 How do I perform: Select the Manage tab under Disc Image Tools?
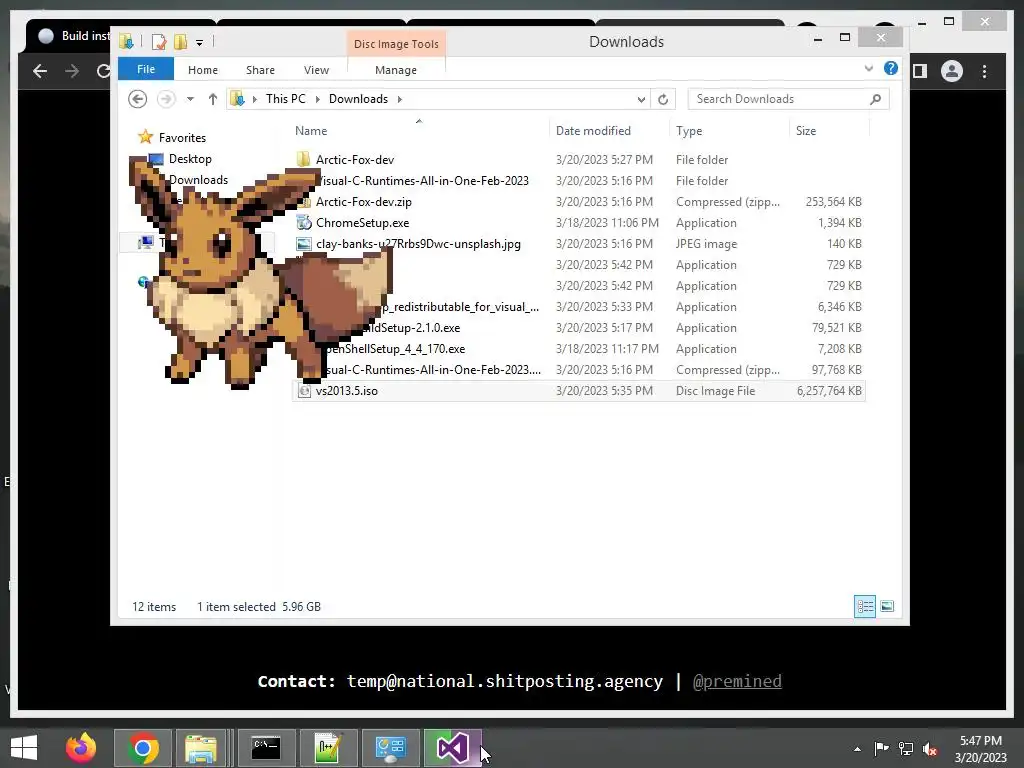coord(396,70)
